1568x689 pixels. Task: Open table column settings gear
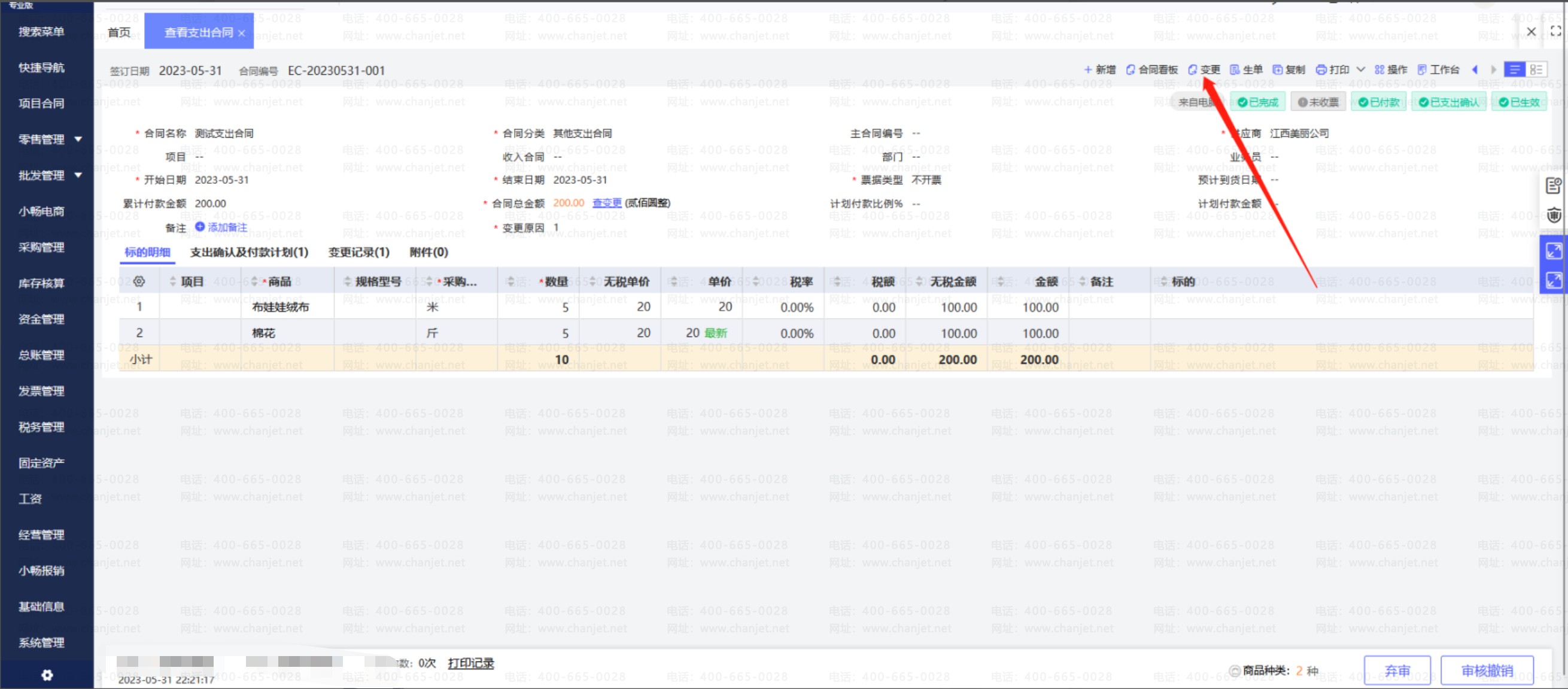(x=139, y=281)
